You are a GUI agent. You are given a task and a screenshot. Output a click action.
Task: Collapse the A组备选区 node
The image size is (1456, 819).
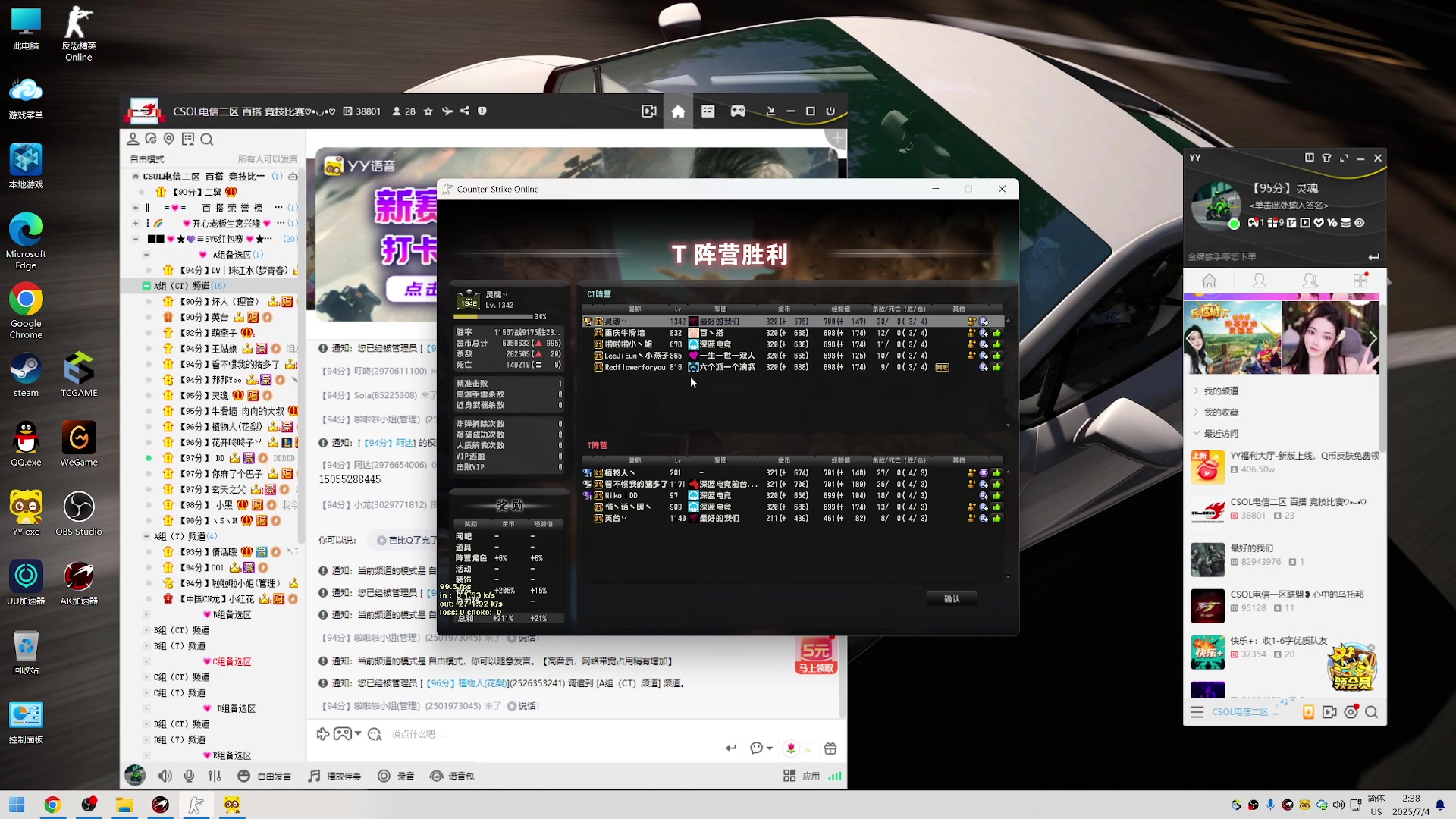pyautogui.click(x=146, y=255)
